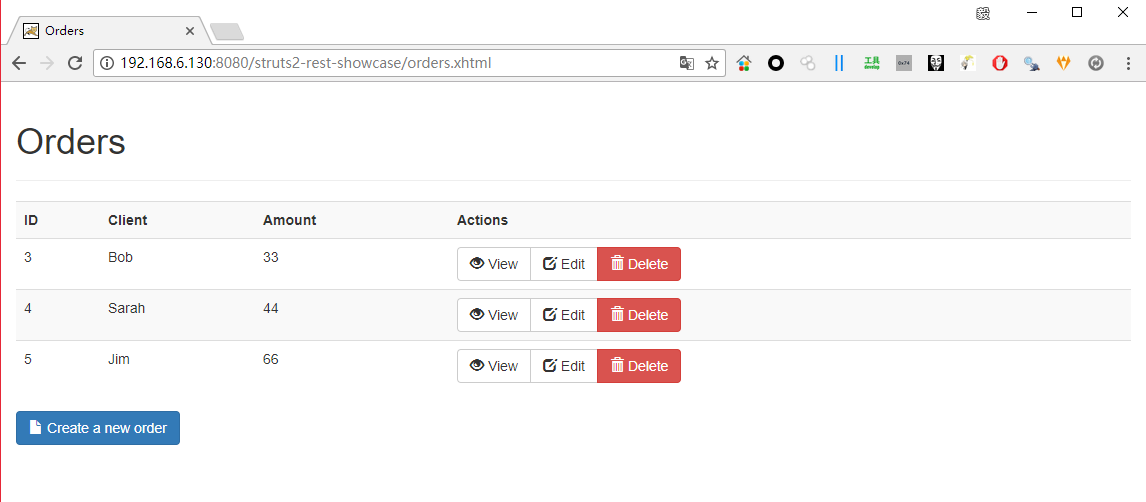Open a new tab

coord(227,31)
